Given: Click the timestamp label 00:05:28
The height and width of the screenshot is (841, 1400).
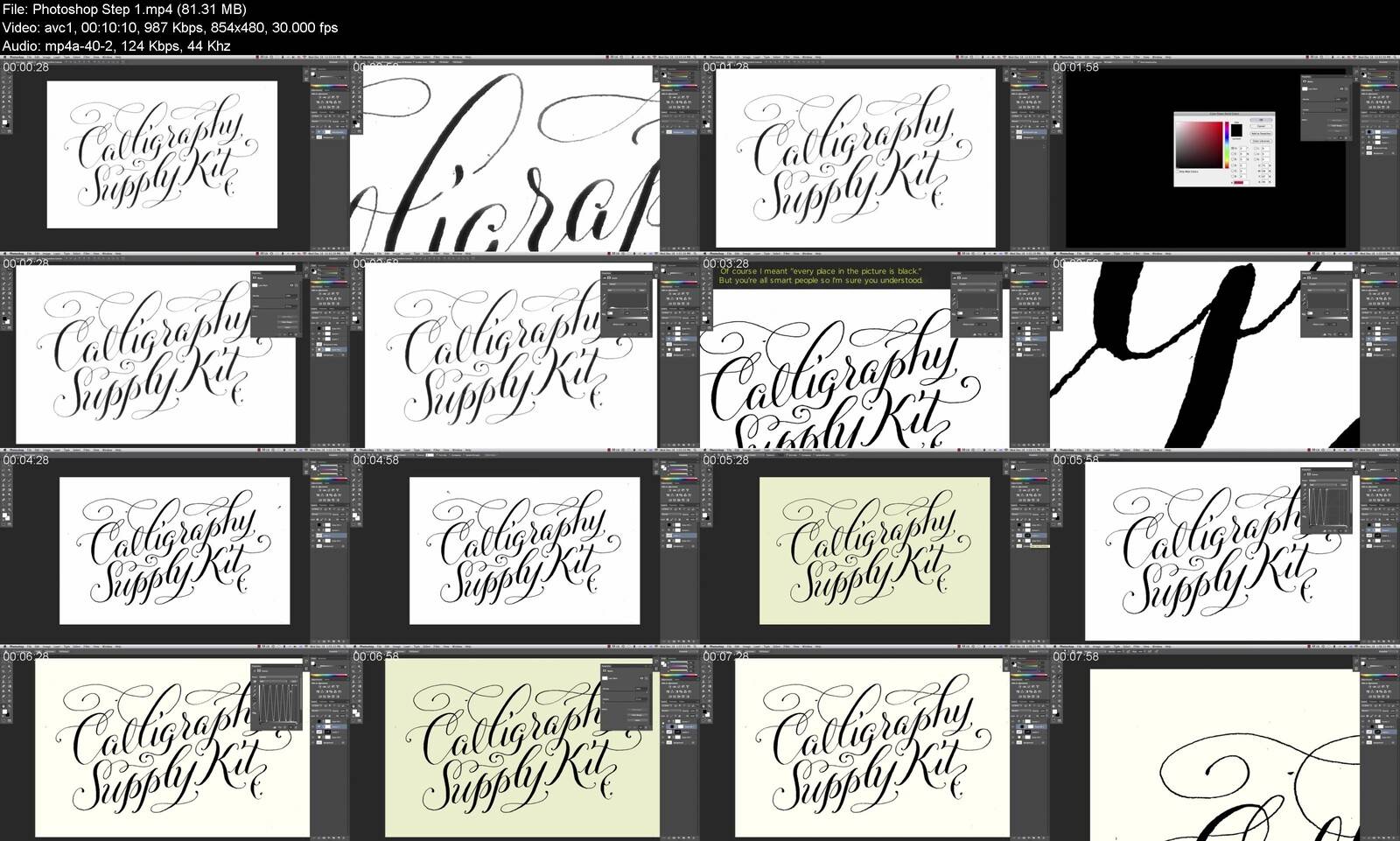Looking at the screenshot, I should (726, 459).
